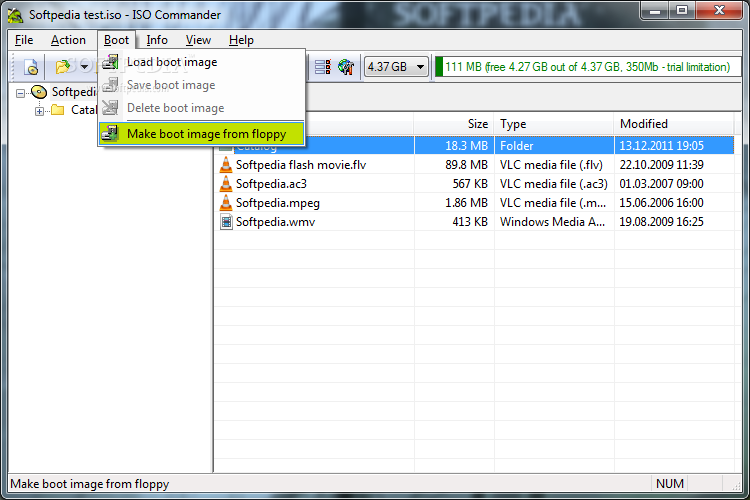This screenshot has height=500, width=750.
Task: Select the file Softpedia.ac3
Action: (271, 184)
